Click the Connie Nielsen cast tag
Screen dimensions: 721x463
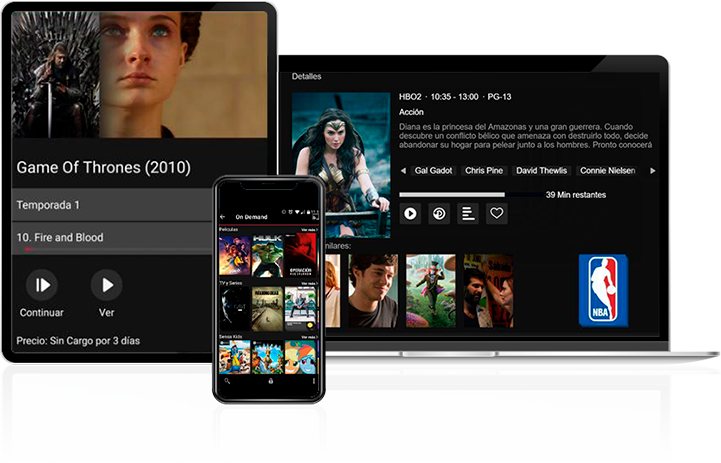click(x=607, y=171)
